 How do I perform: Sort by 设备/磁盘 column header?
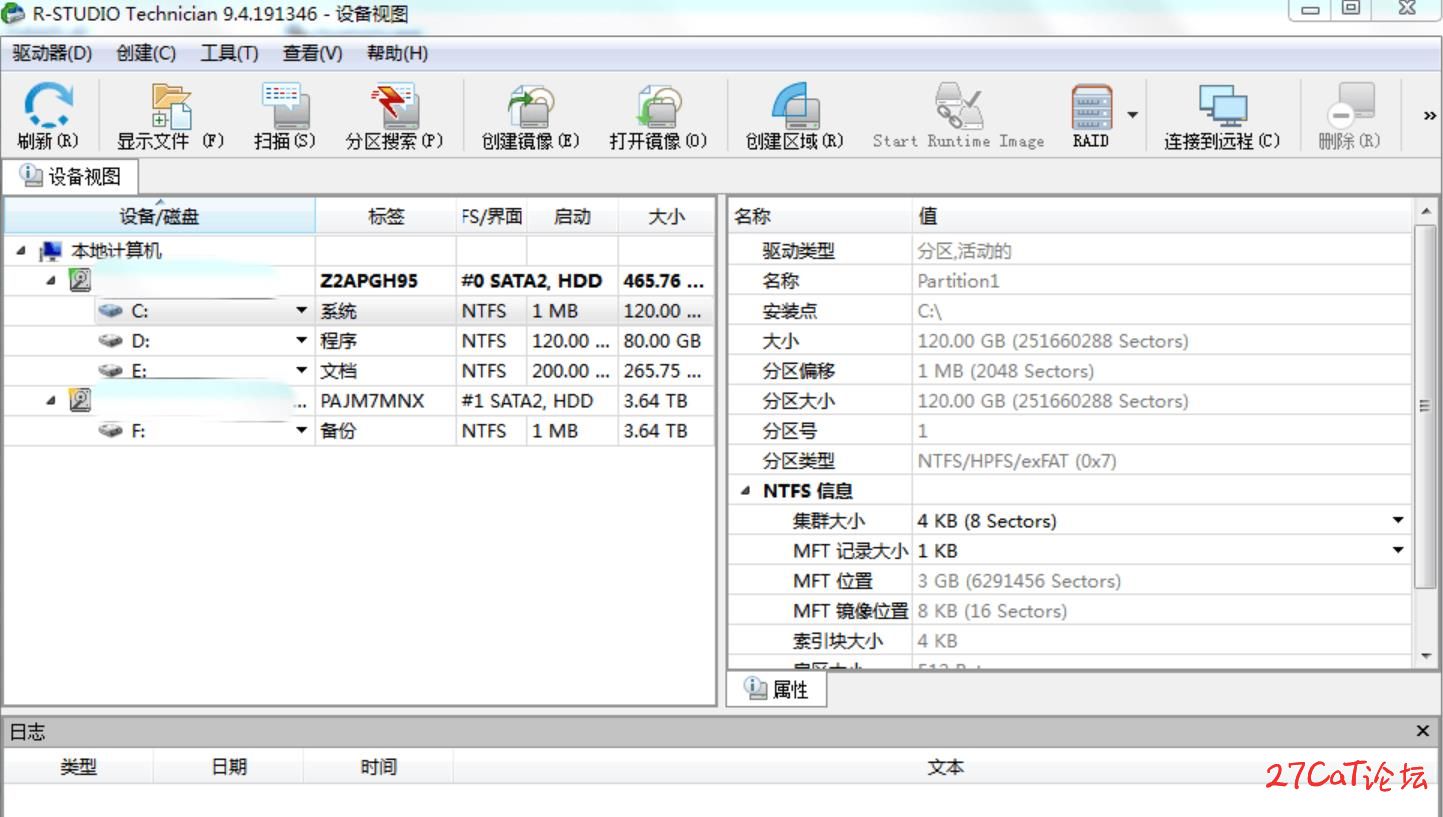pos(160,216)
